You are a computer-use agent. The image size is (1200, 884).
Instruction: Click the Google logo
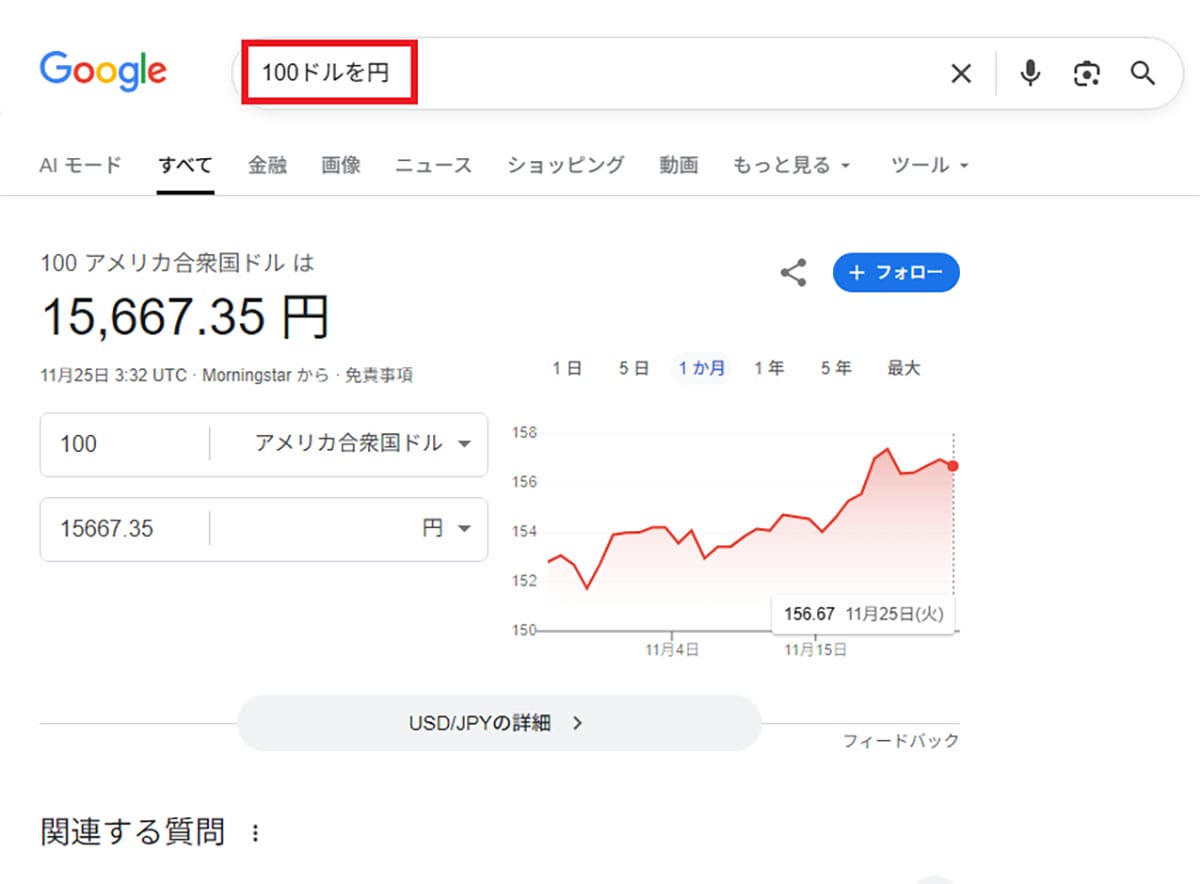click(103, 70)
